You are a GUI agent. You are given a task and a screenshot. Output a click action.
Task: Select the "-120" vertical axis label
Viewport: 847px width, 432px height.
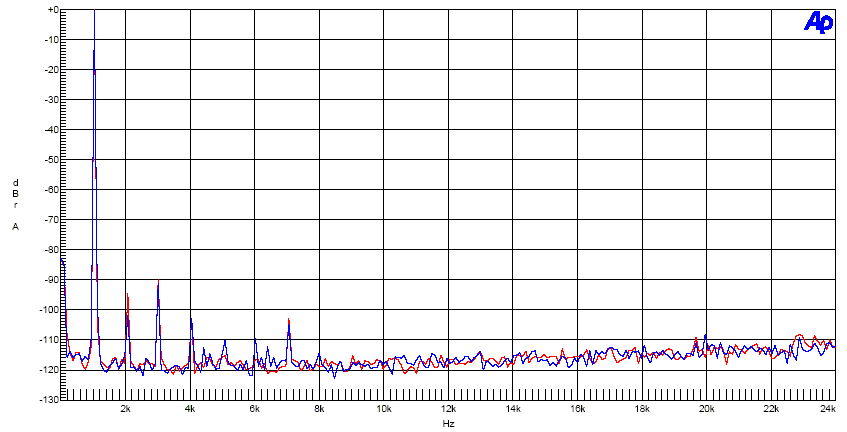(51, 370)
